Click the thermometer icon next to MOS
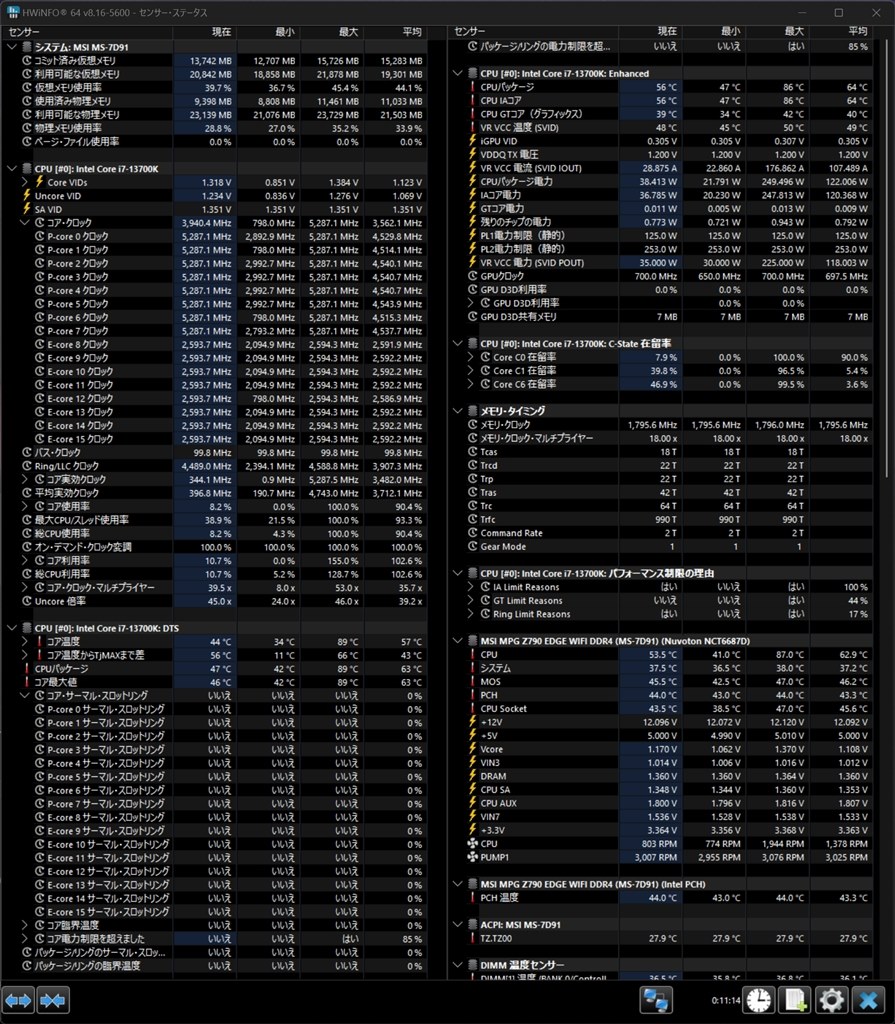The width and height of the screenshot is (895, 1024). (x=472, y=682)
